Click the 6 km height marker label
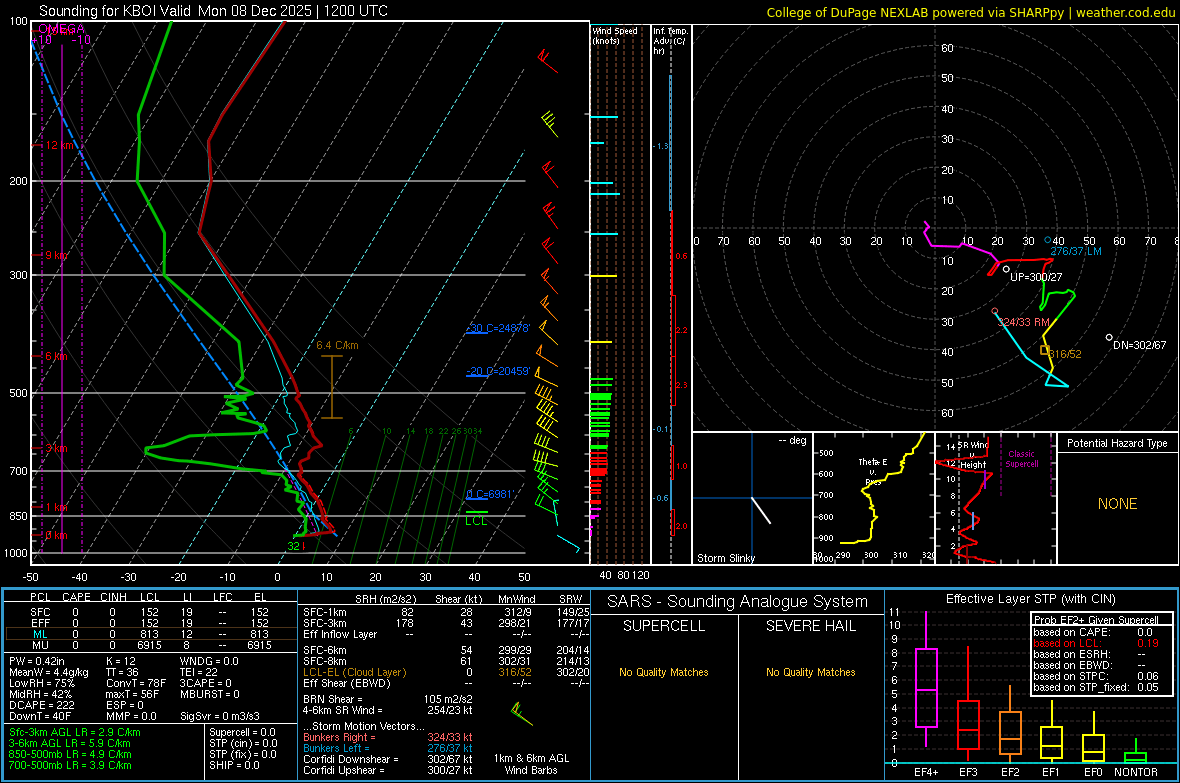 coord(56,356)
